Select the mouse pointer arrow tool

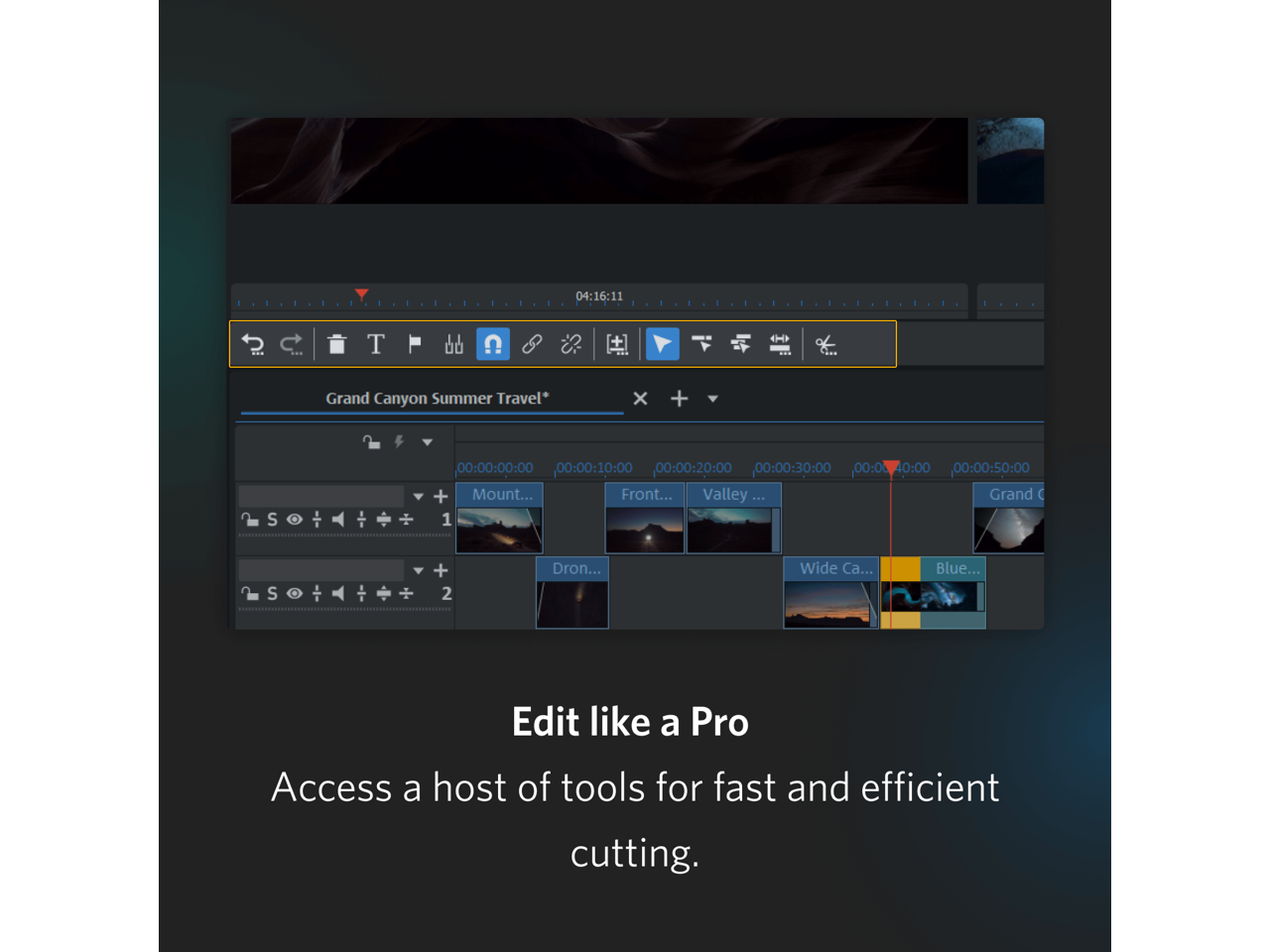[662, 344]
